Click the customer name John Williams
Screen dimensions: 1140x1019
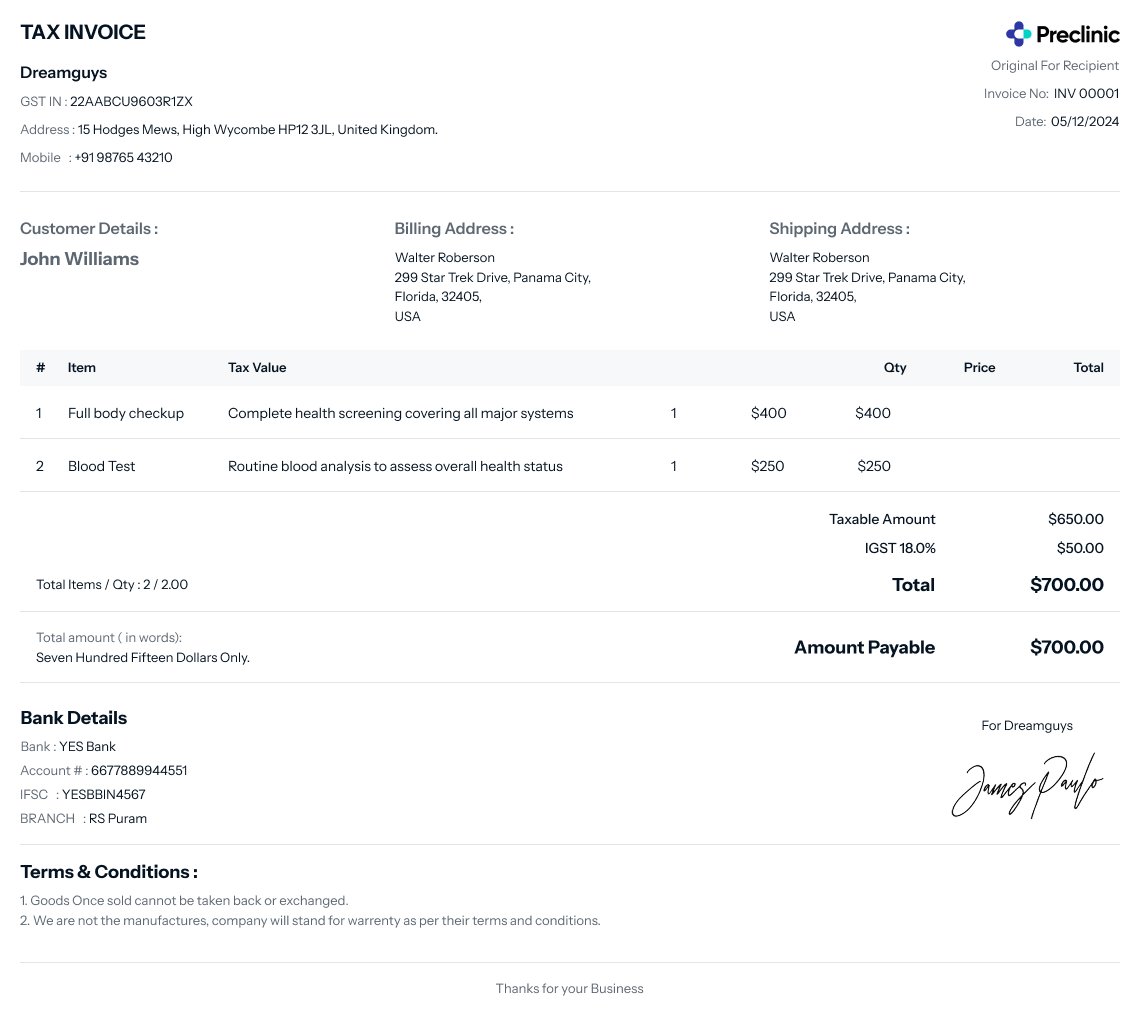[79, 259]
